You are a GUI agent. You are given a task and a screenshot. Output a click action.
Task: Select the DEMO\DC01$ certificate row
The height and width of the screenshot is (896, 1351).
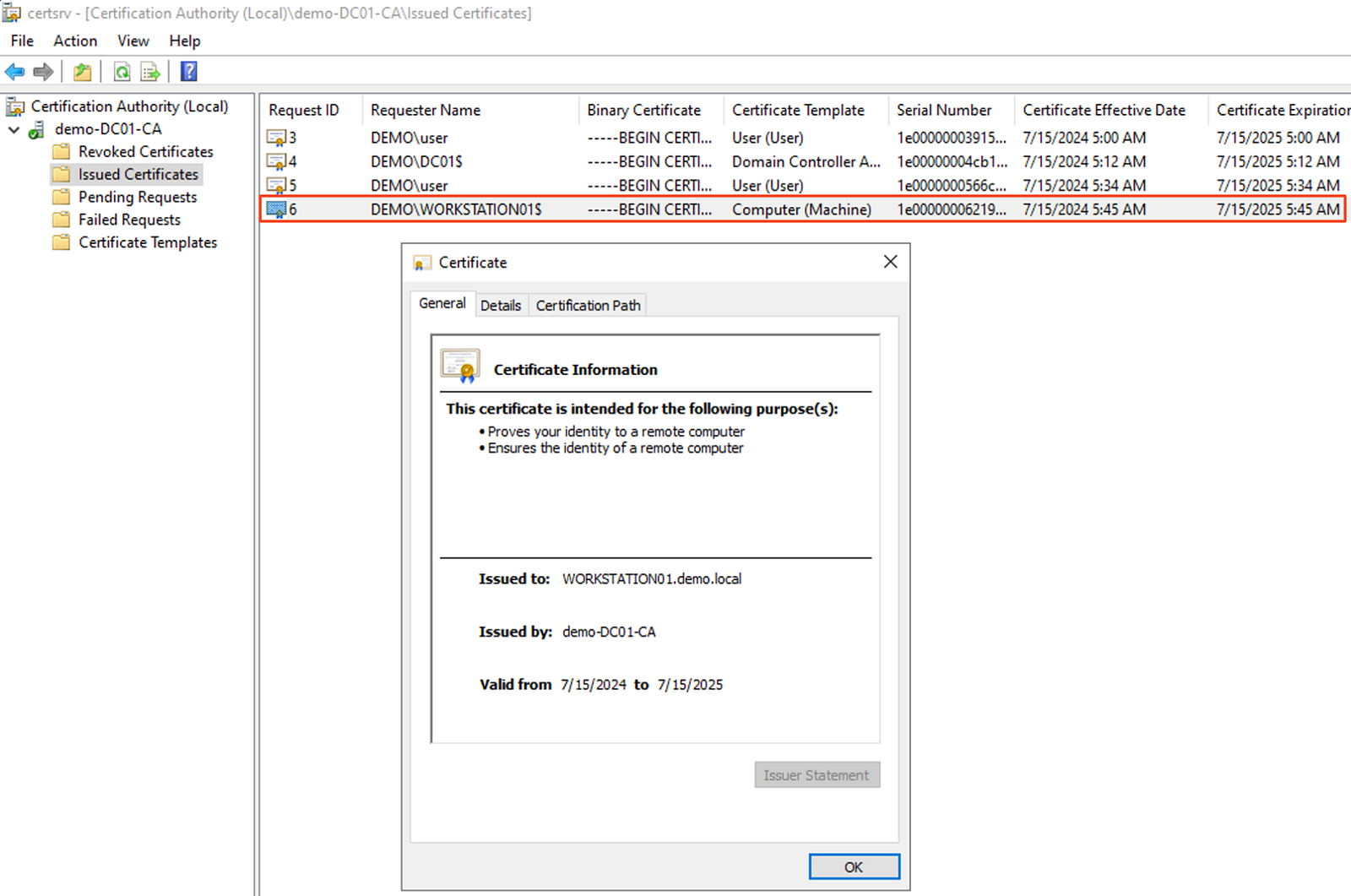click(416, 161)
